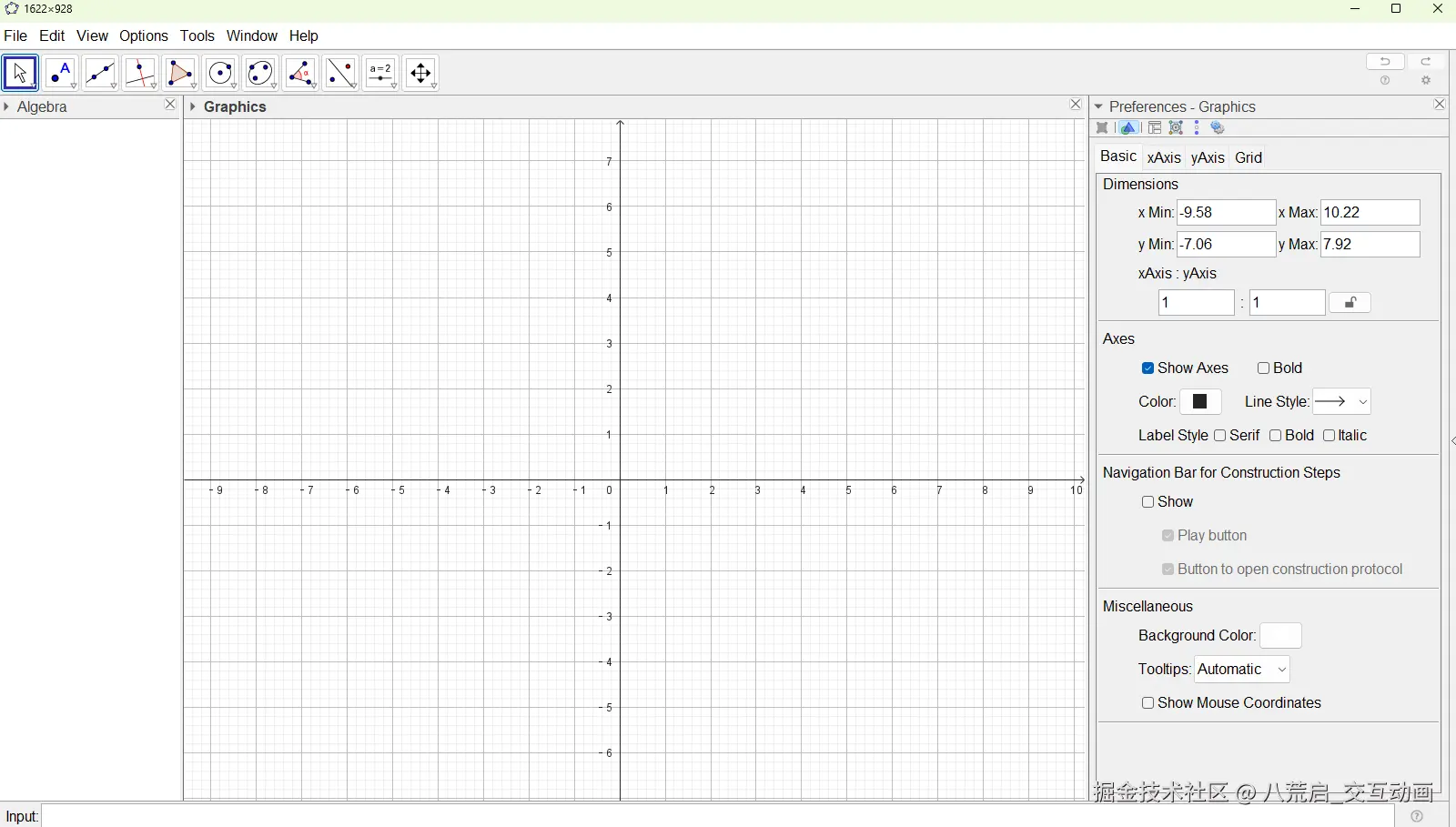
Task: Select the Move Graphics View tool
Action: (420, 73)
